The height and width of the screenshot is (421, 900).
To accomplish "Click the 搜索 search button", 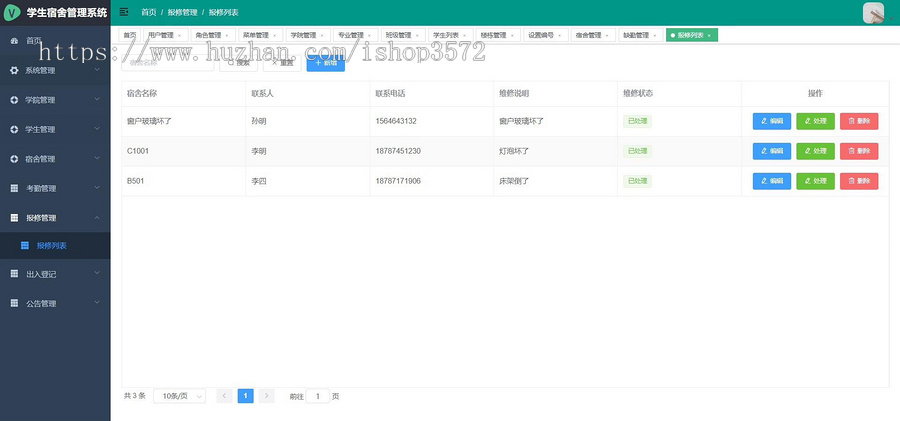I will (238, 63).
